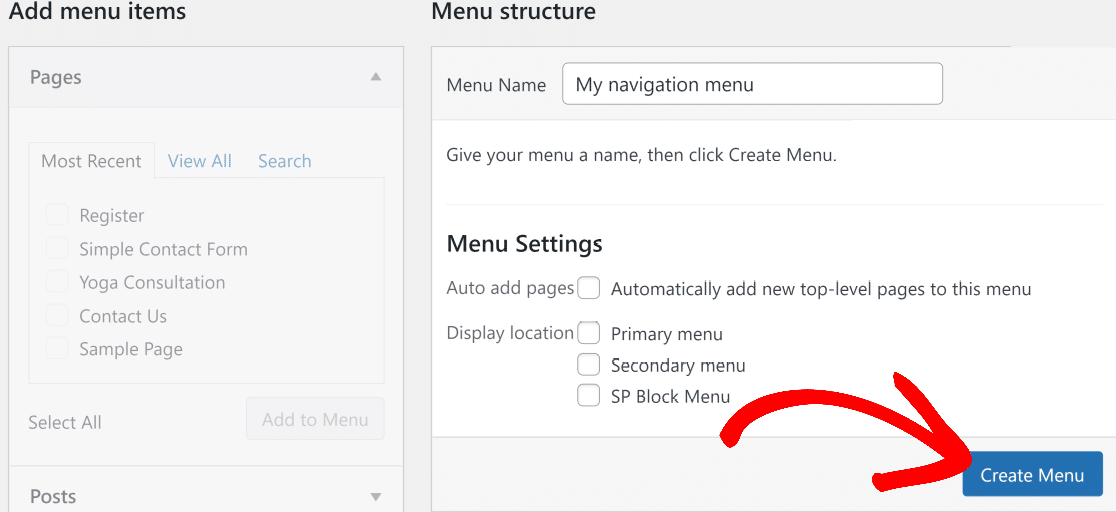Viewport: 1116px width, 512px height.
Task: Switch to the View All tab
Action: [200, 161]
